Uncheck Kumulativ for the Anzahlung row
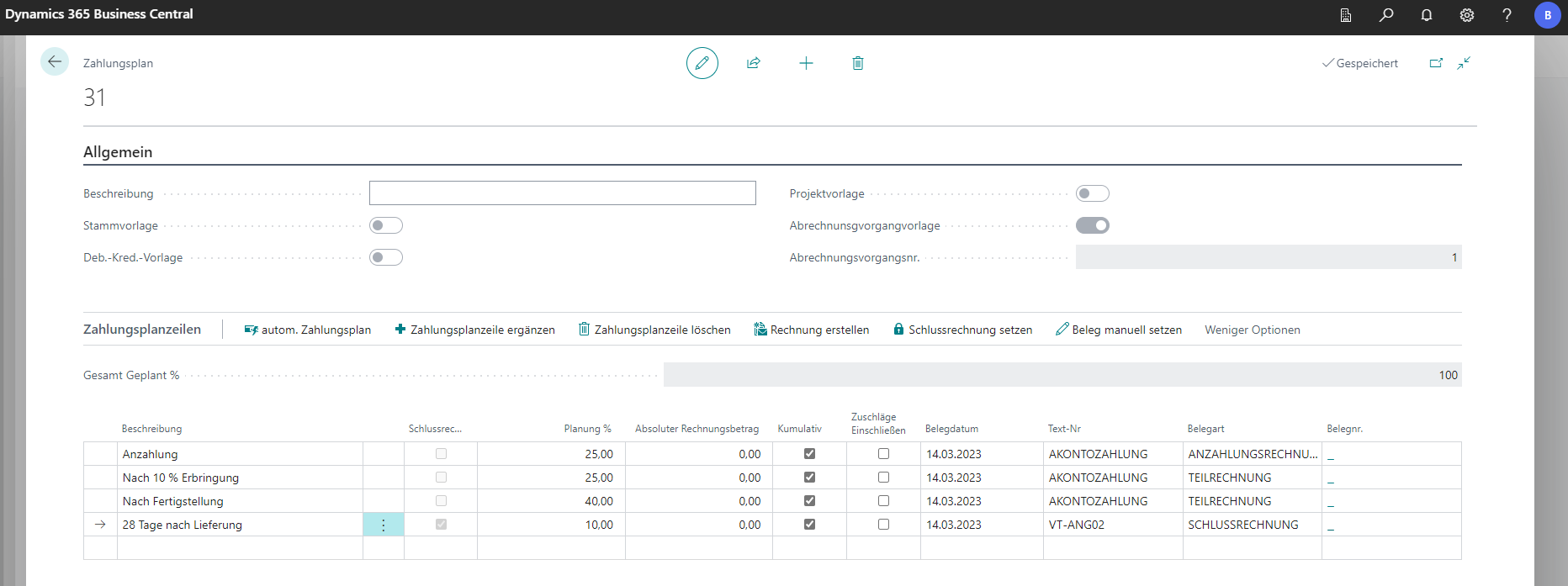Image resolution: width=1568 pixels, height=586 pixels. tap(809, 454)
